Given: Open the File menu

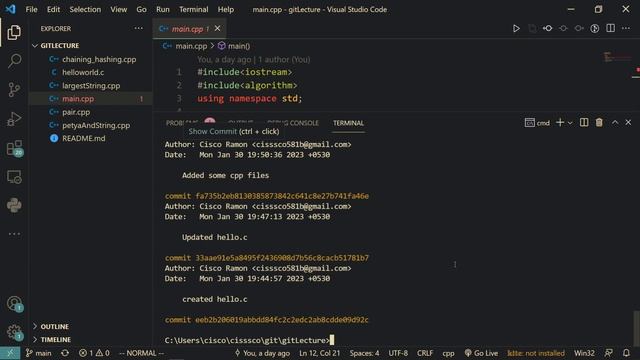Looking at the screenshot, I should [31, 9].
